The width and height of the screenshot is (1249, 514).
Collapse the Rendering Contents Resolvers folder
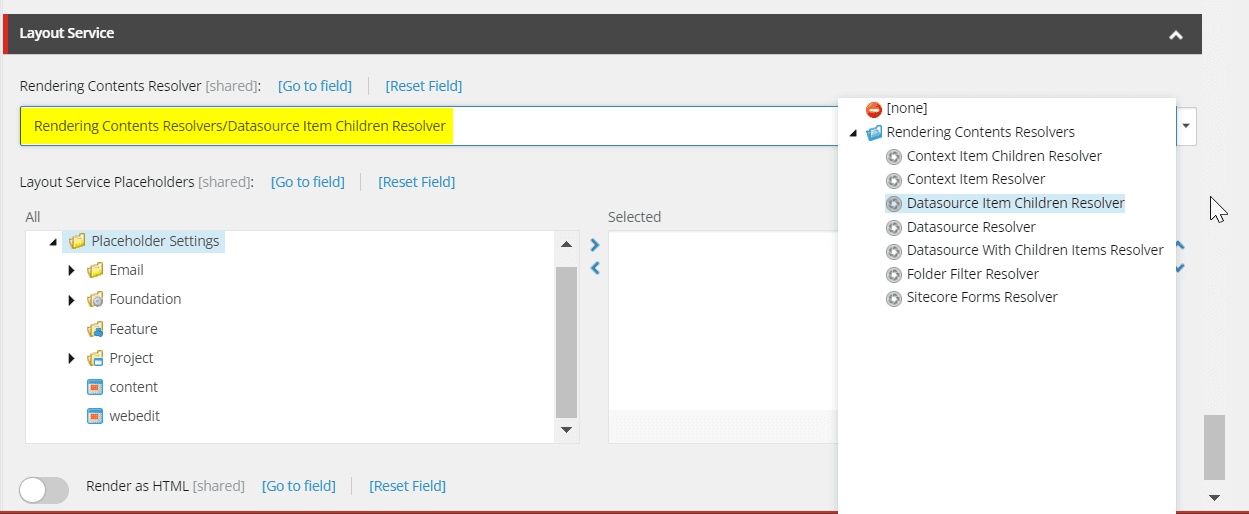click(x=853, y=133)
